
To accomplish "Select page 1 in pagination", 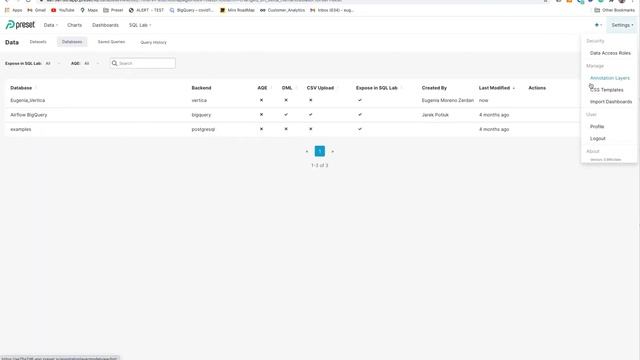I will point(320,151).
